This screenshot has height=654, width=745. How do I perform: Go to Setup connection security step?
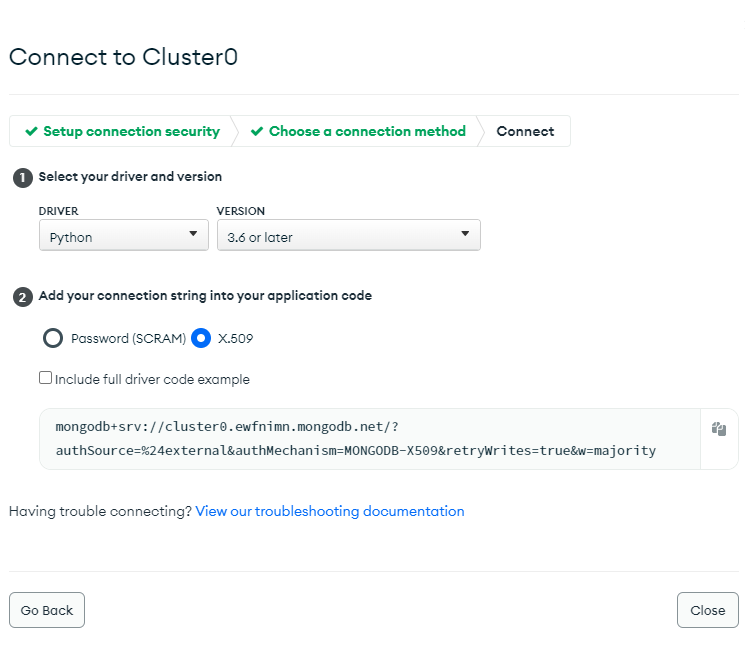[x=122, y=131]
